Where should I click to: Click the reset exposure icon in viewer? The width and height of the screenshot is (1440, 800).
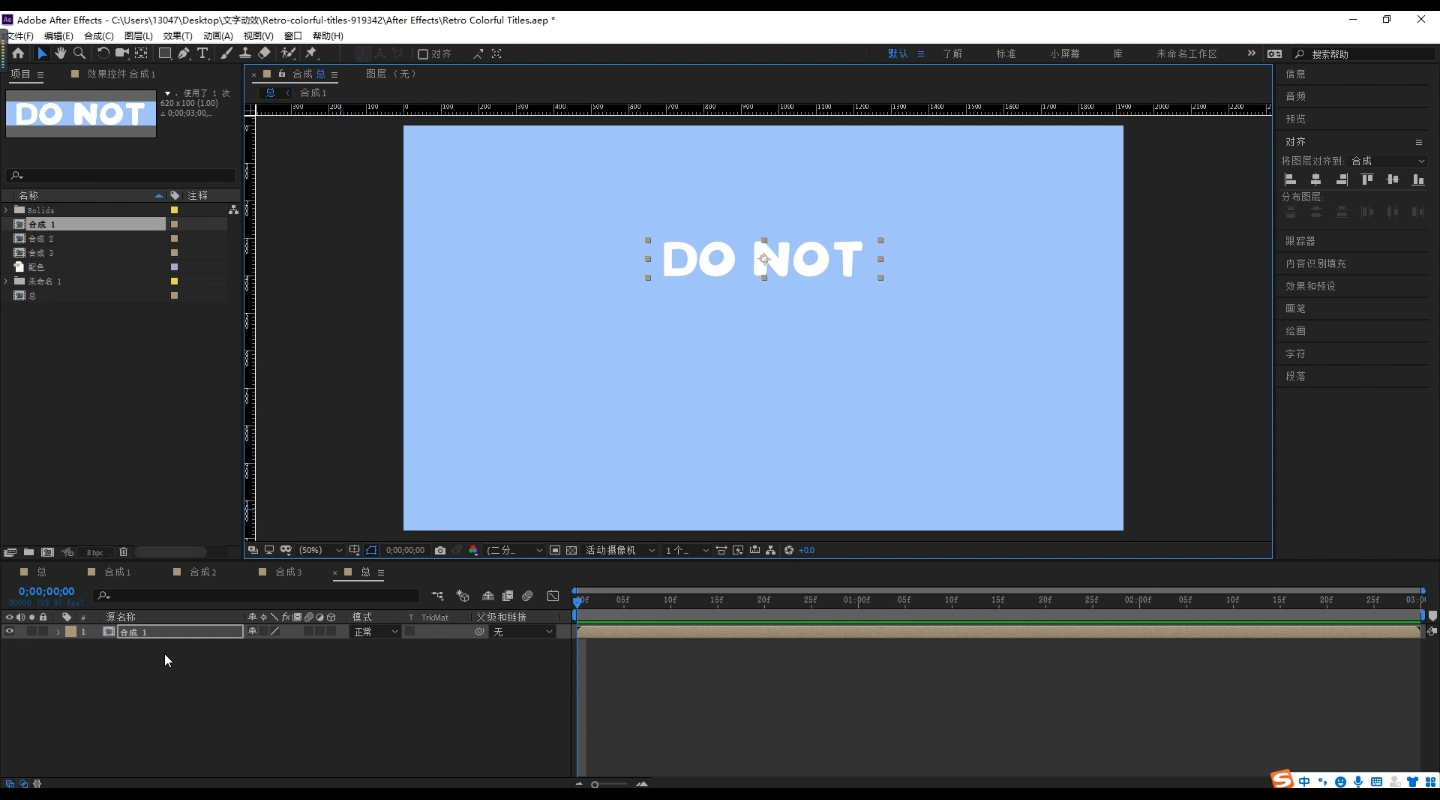tap(789, 551)
